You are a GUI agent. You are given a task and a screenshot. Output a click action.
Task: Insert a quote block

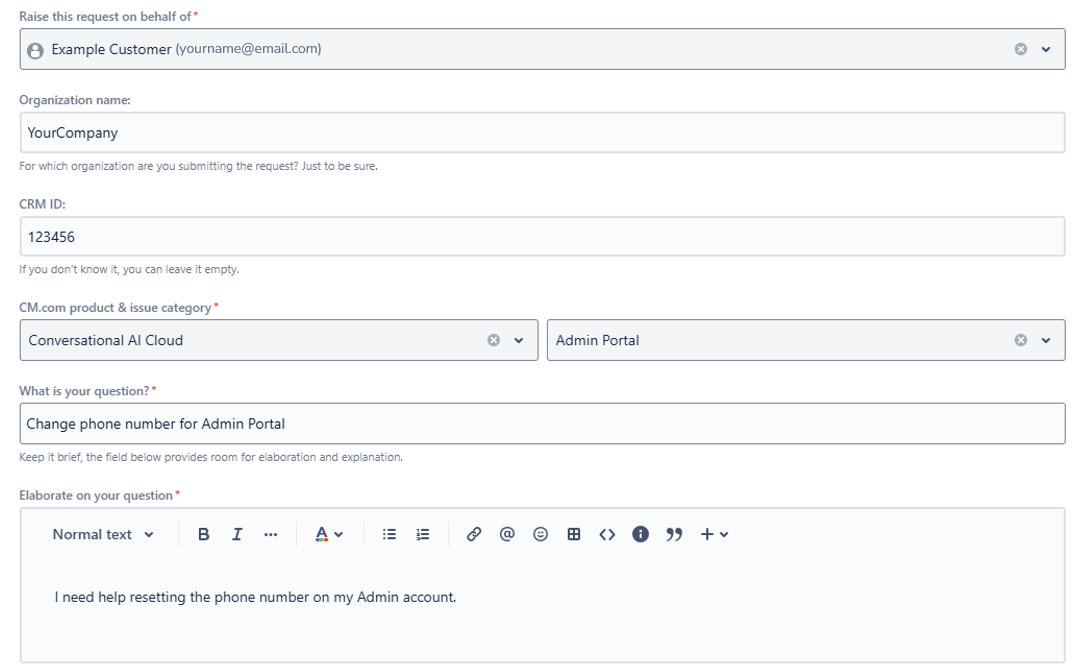point(674,535)
